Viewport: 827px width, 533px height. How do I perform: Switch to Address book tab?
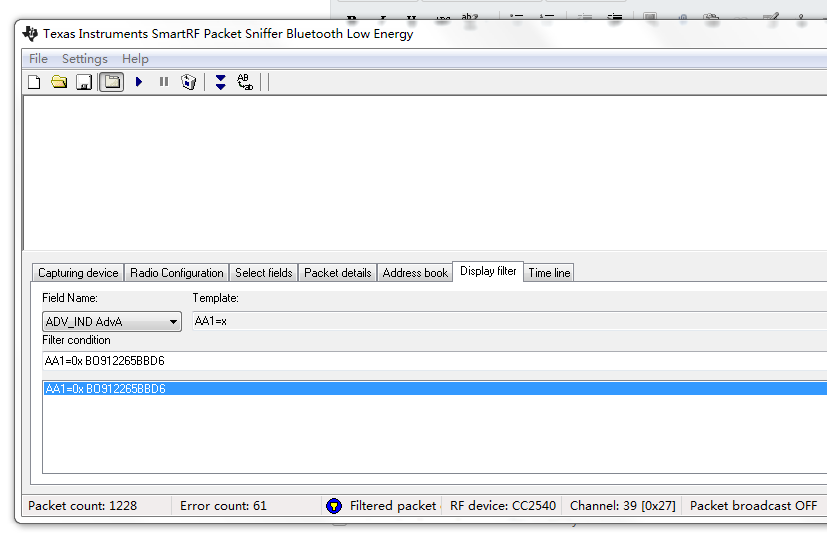pos(415,273)
